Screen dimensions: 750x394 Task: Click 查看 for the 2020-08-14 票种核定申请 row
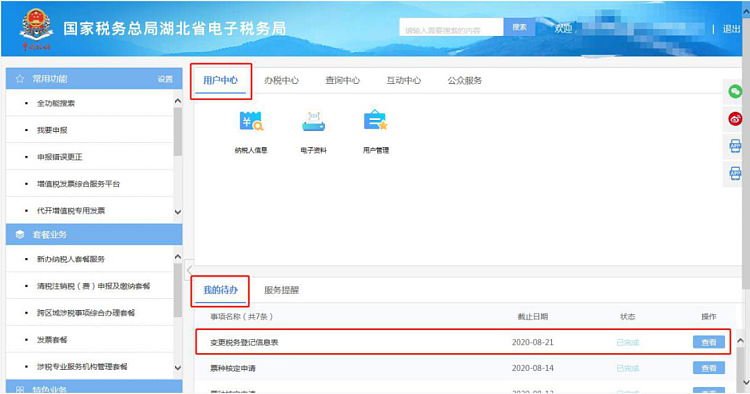tap(709, 368)
